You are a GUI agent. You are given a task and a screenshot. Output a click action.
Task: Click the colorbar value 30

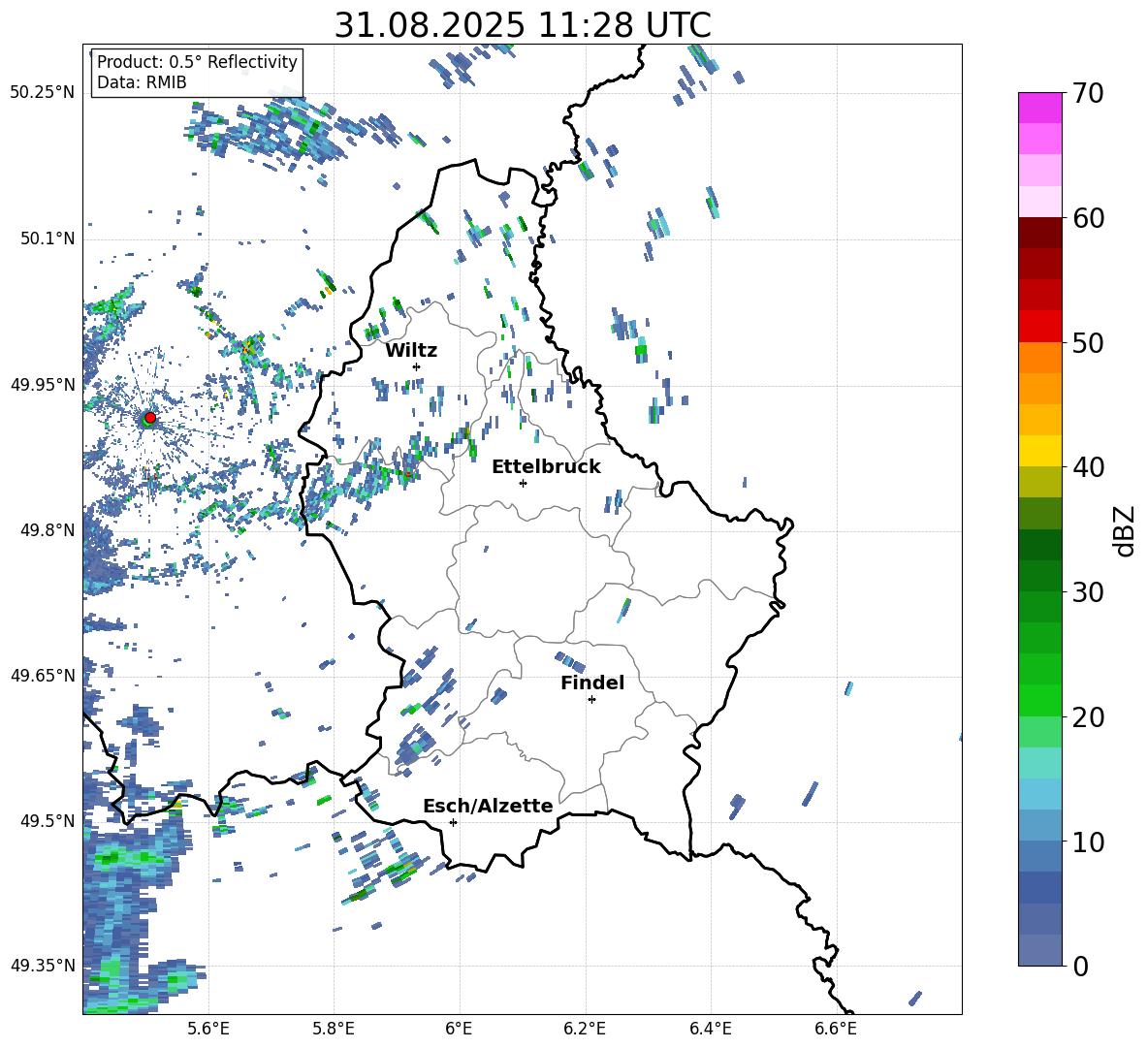coord(1088,592)
